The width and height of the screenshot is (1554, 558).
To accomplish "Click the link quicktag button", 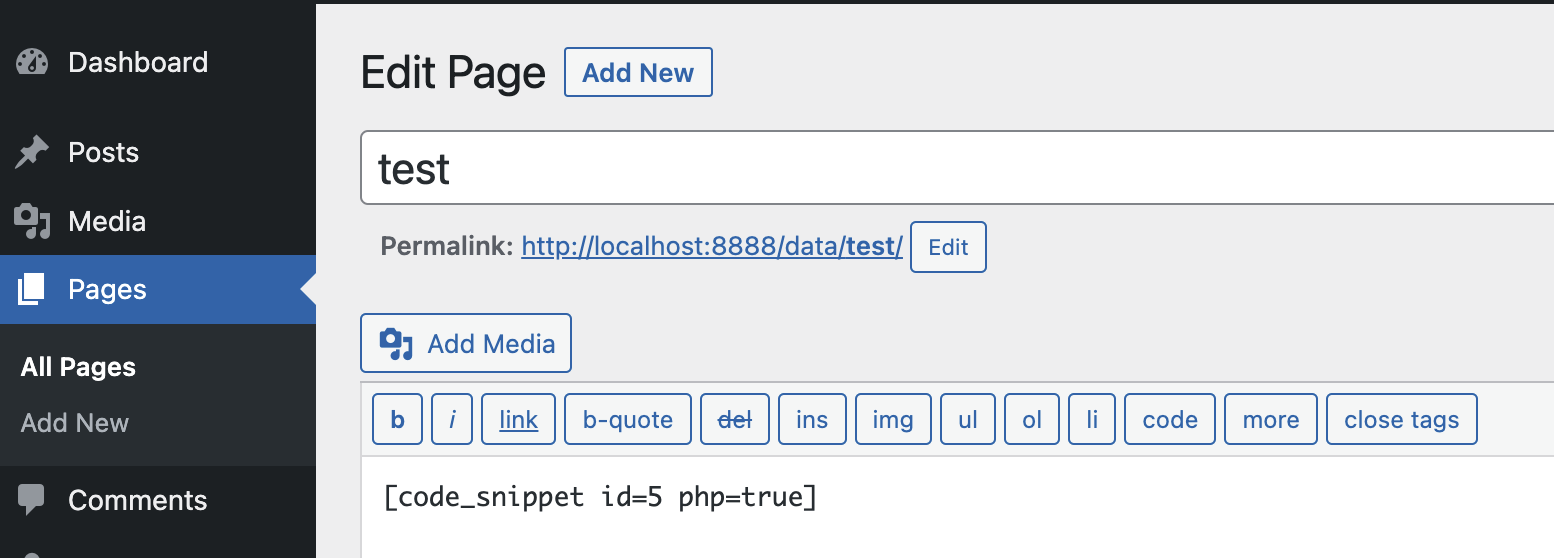I will click(518, 419).
